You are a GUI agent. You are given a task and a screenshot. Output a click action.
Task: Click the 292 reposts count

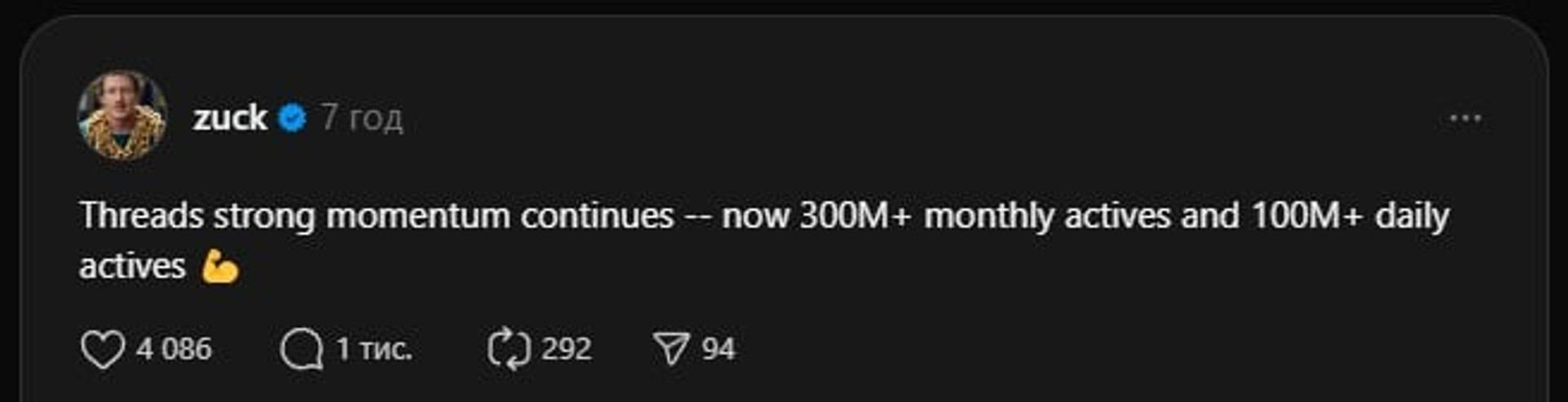coord(566,350)
